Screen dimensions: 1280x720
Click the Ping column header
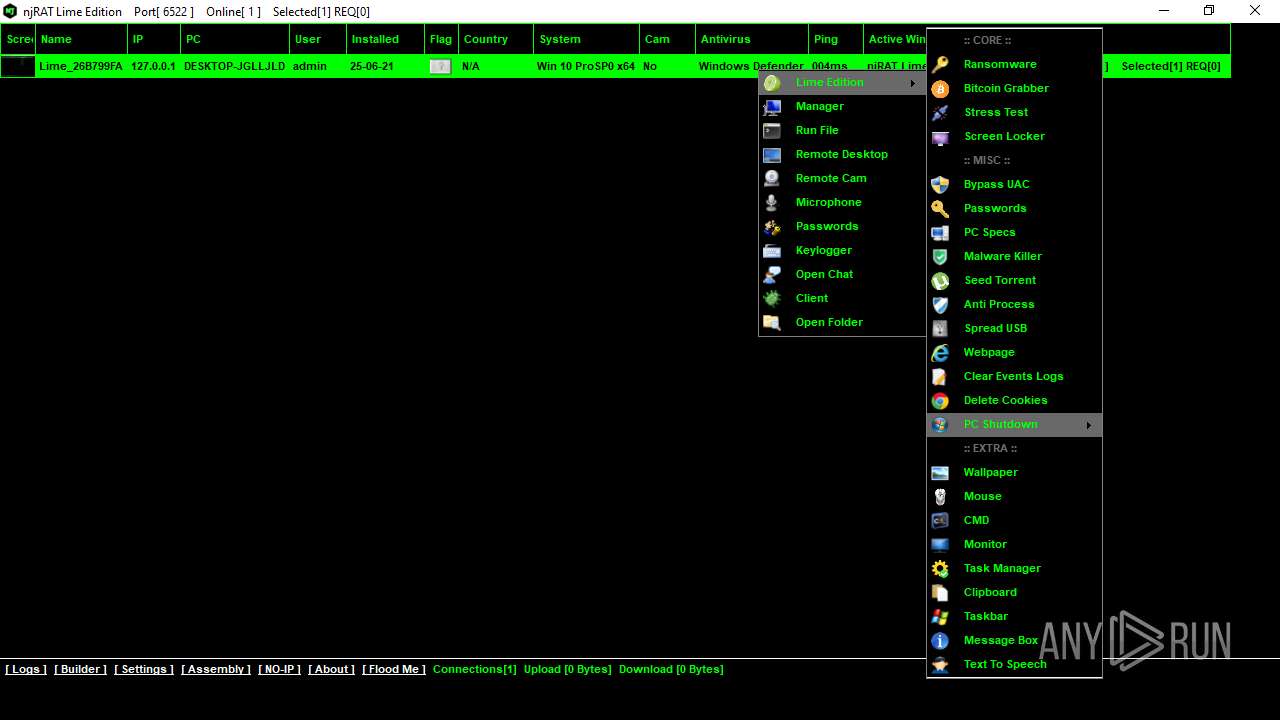pos(835,39)
